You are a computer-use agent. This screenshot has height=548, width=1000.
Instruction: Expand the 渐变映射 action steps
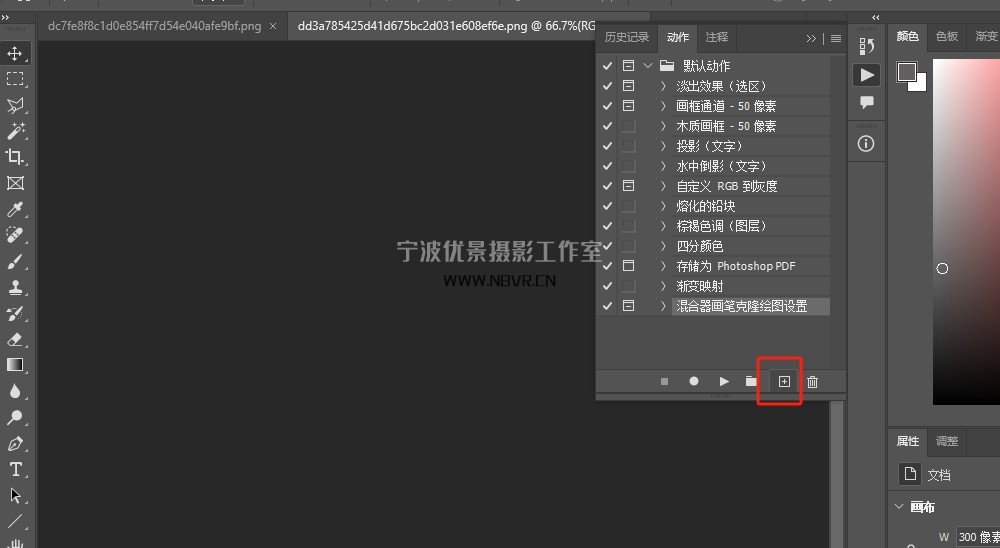pyautogui.click(x=663, y=286)
